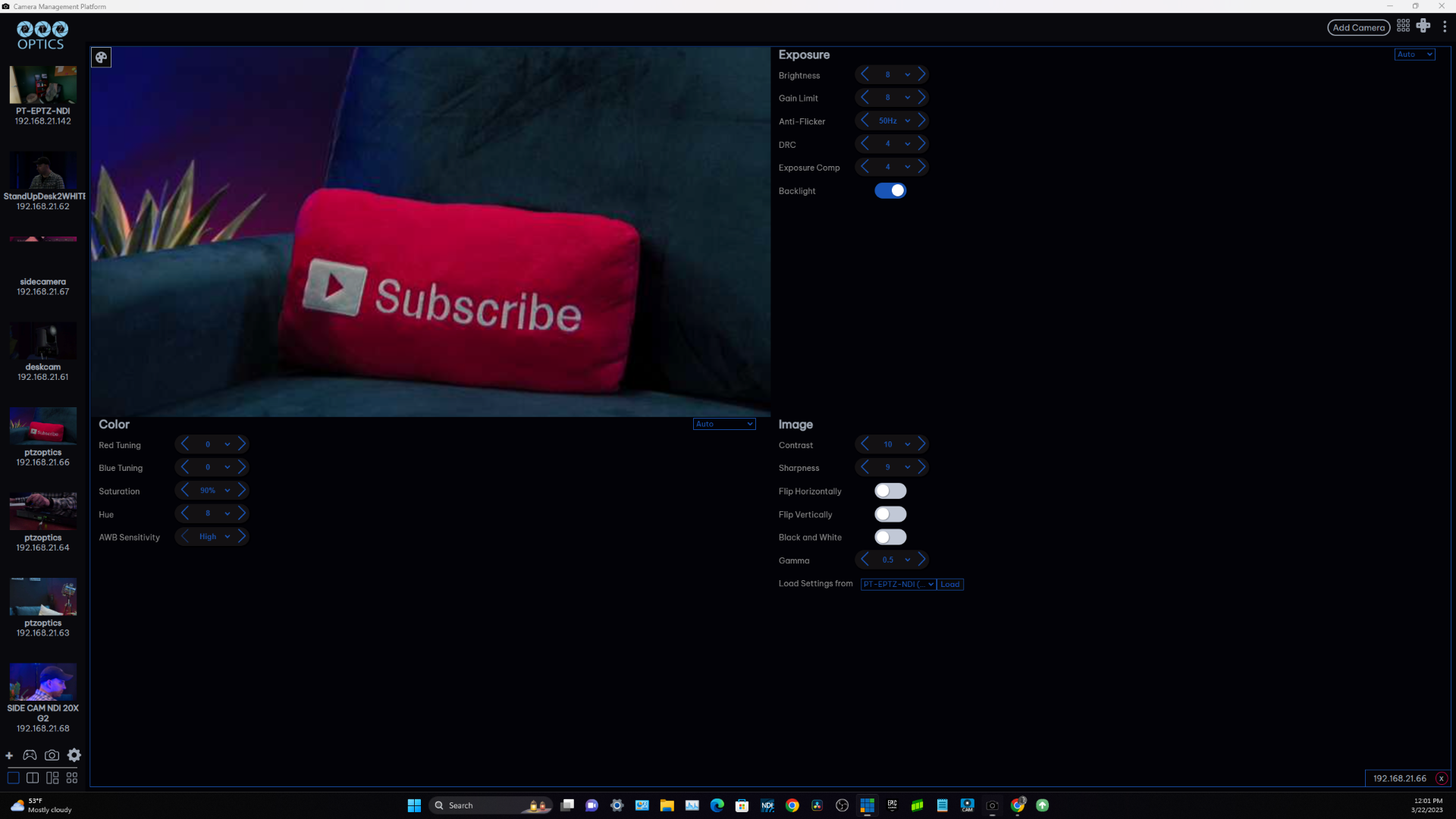Open Google Chrome from the taskbar
1456x819 pixels.
[792, 805]
